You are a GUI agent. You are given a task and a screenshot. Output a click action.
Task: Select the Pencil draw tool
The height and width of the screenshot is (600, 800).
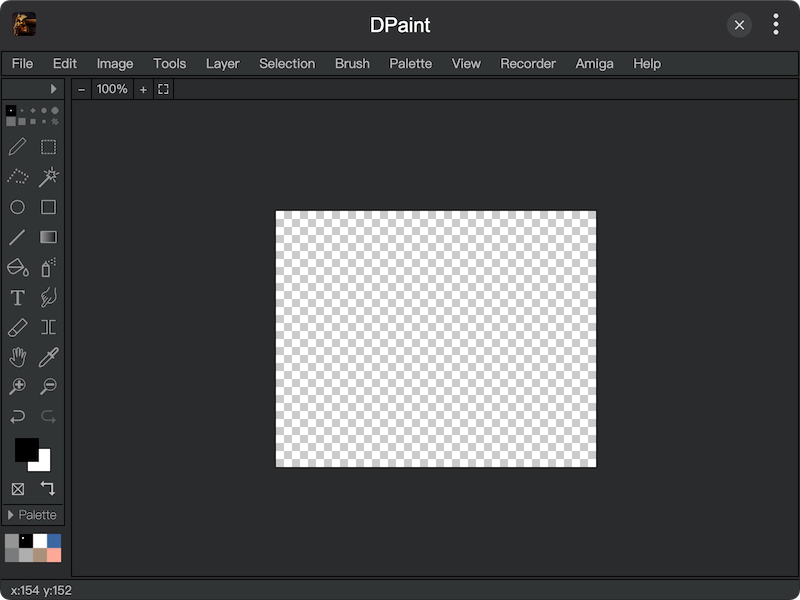(x=17, y=147)
